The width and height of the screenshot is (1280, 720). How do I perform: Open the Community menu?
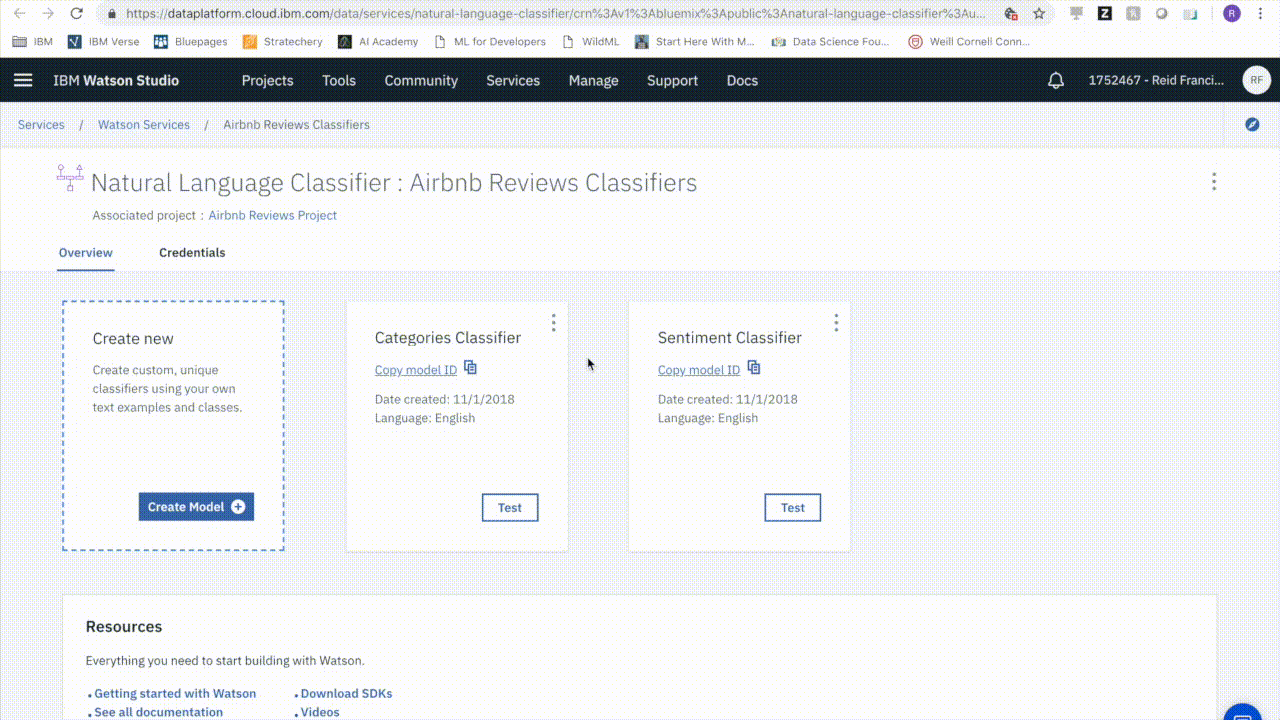coord(421,80)
